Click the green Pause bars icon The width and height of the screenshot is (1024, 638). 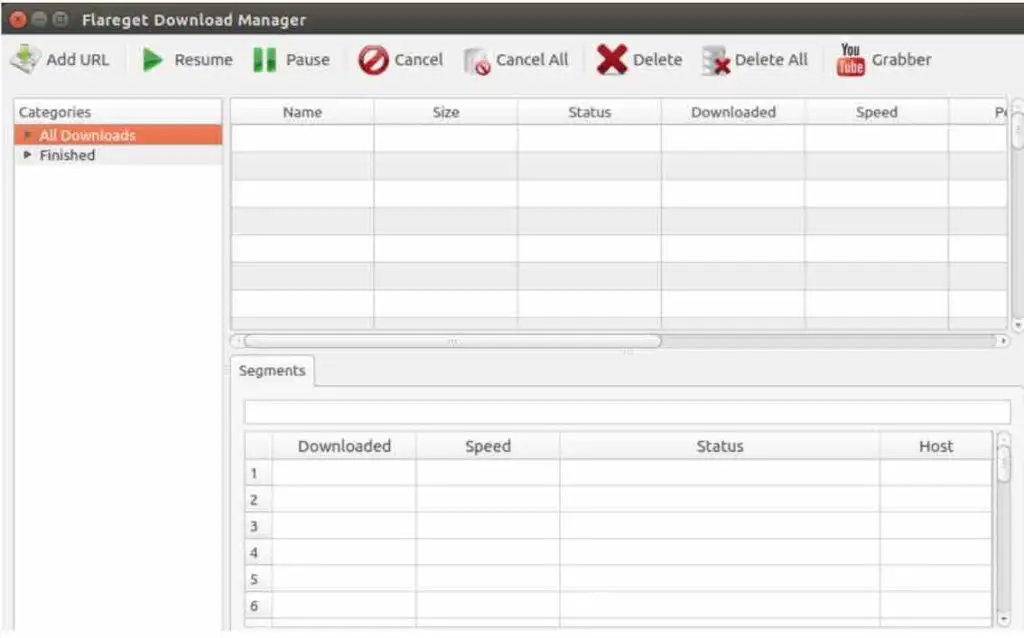pyautogui.click(x=264, y=59)
